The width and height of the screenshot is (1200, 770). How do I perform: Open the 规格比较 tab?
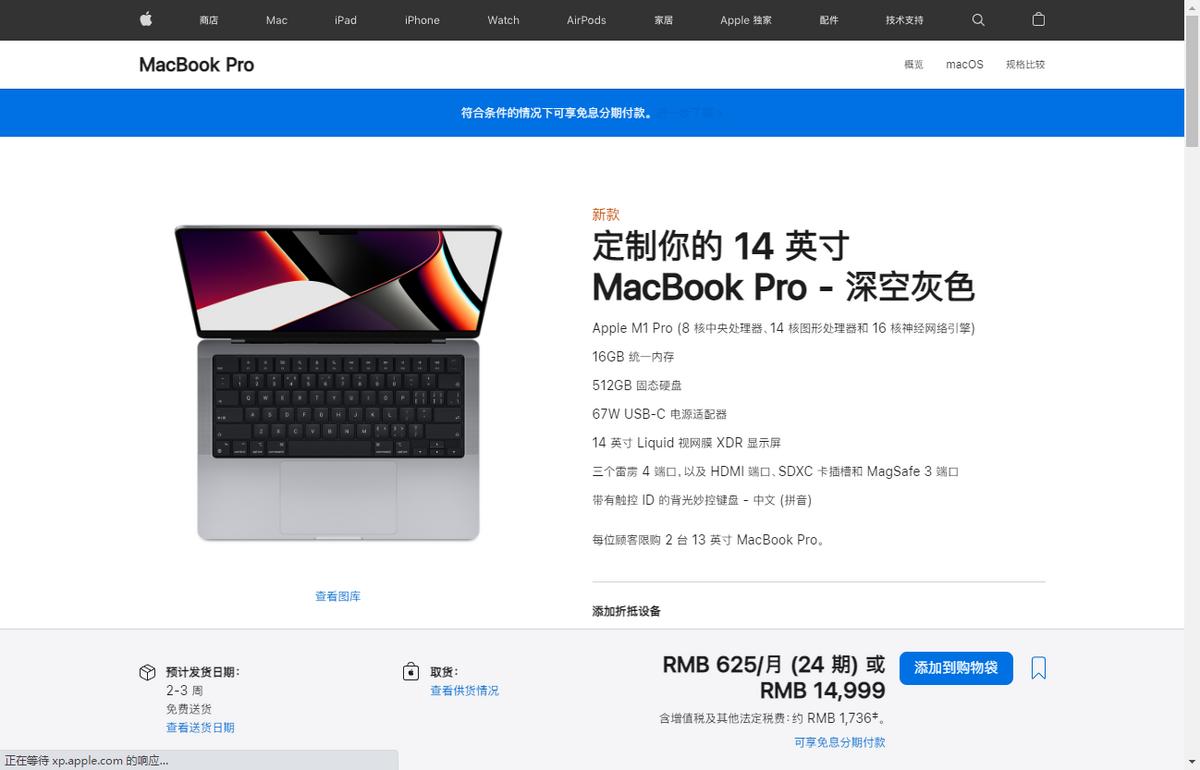1025,64
